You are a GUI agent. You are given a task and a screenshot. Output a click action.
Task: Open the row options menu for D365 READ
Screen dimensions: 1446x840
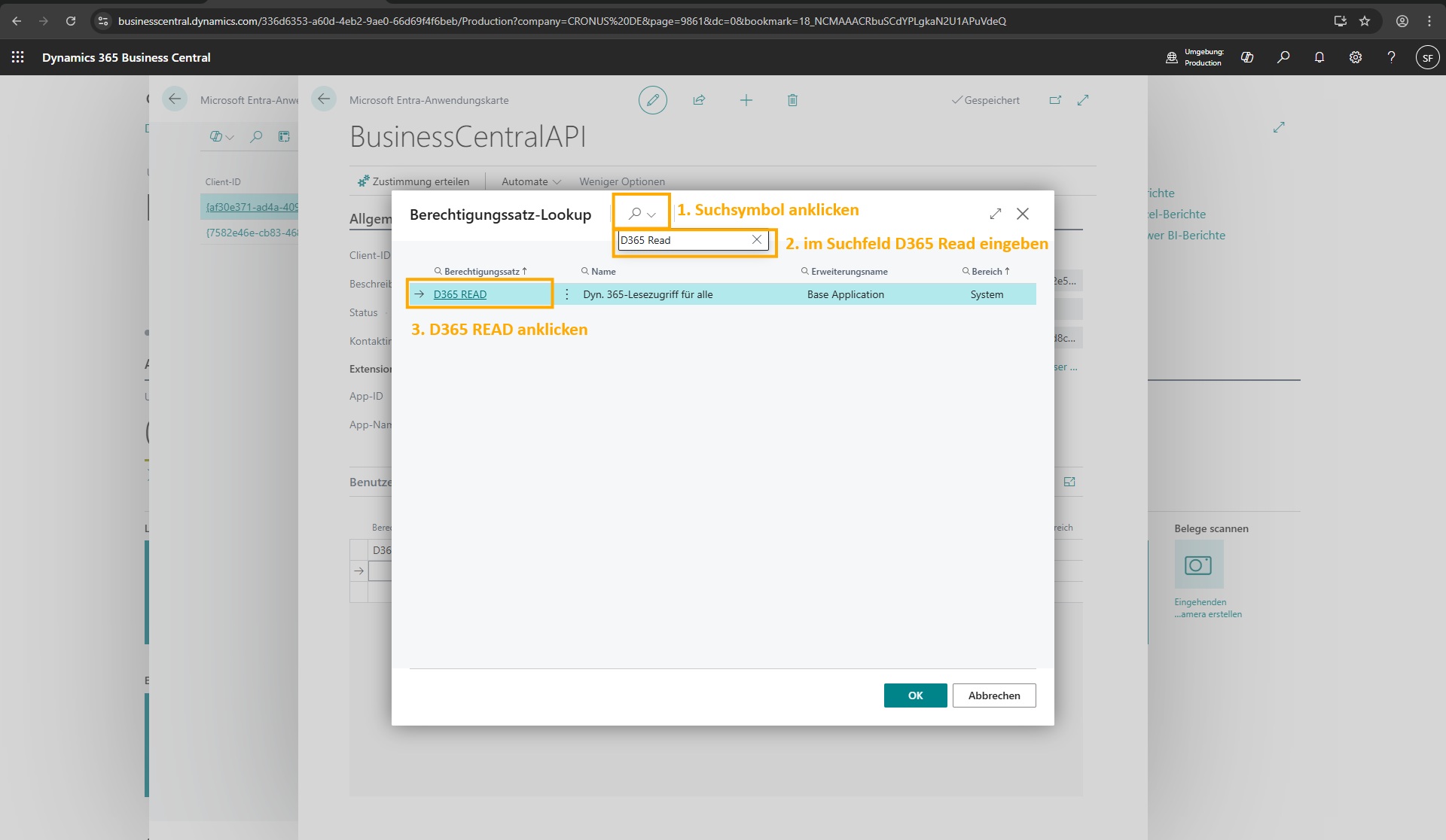point(567,294)
